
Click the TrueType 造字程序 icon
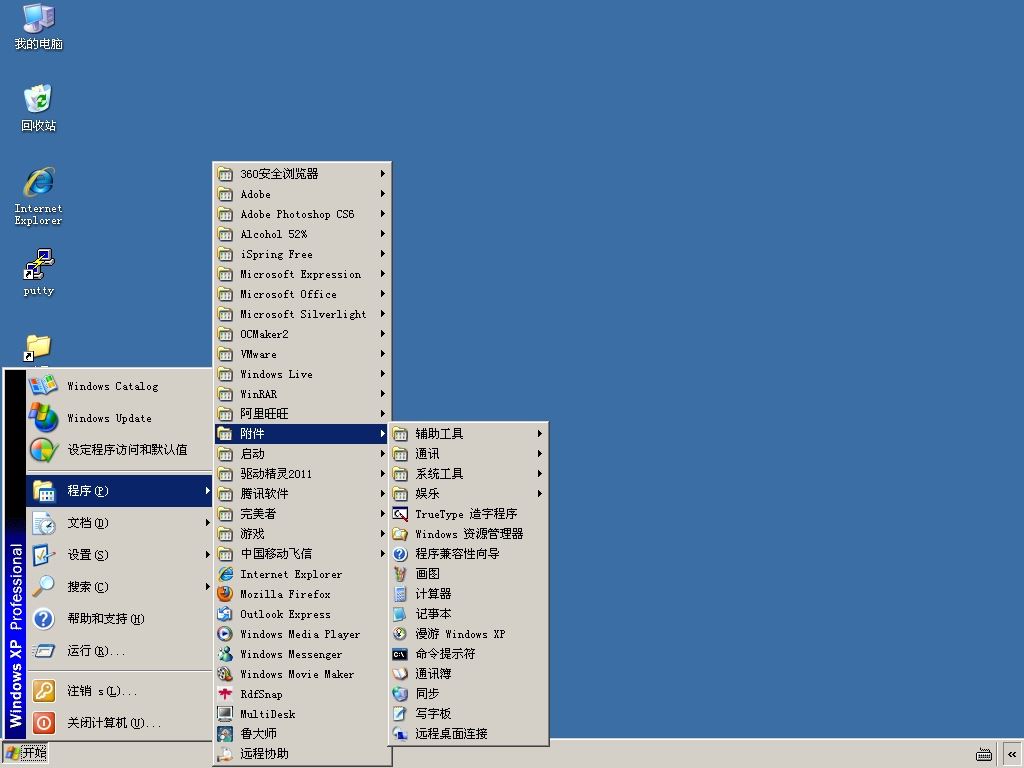(400, 514)
